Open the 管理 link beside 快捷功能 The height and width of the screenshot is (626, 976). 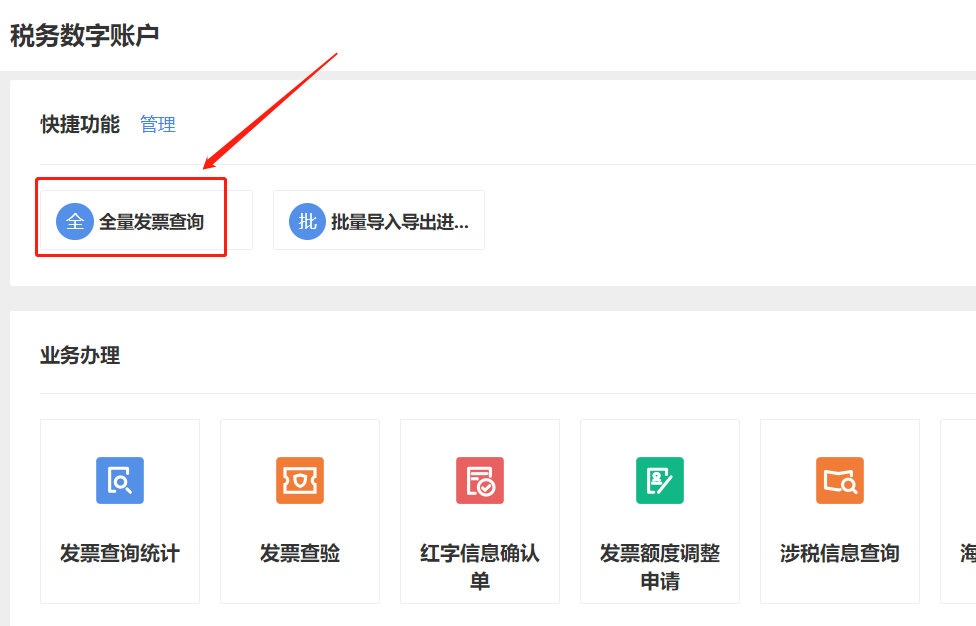point(158,124)
